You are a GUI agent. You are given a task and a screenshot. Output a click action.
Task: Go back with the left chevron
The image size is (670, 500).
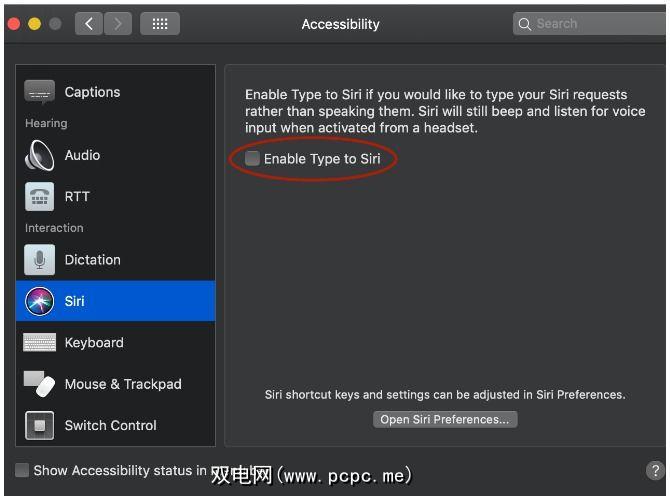point(88,24)
